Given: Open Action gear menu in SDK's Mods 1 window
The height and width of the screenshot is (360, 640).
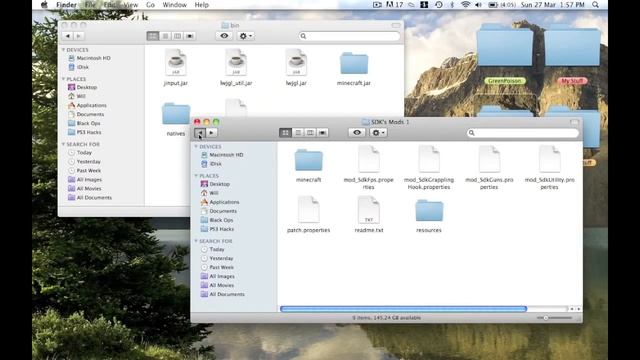Looking at the screenshot, I should pyautogui.click(x=378, y=133).
